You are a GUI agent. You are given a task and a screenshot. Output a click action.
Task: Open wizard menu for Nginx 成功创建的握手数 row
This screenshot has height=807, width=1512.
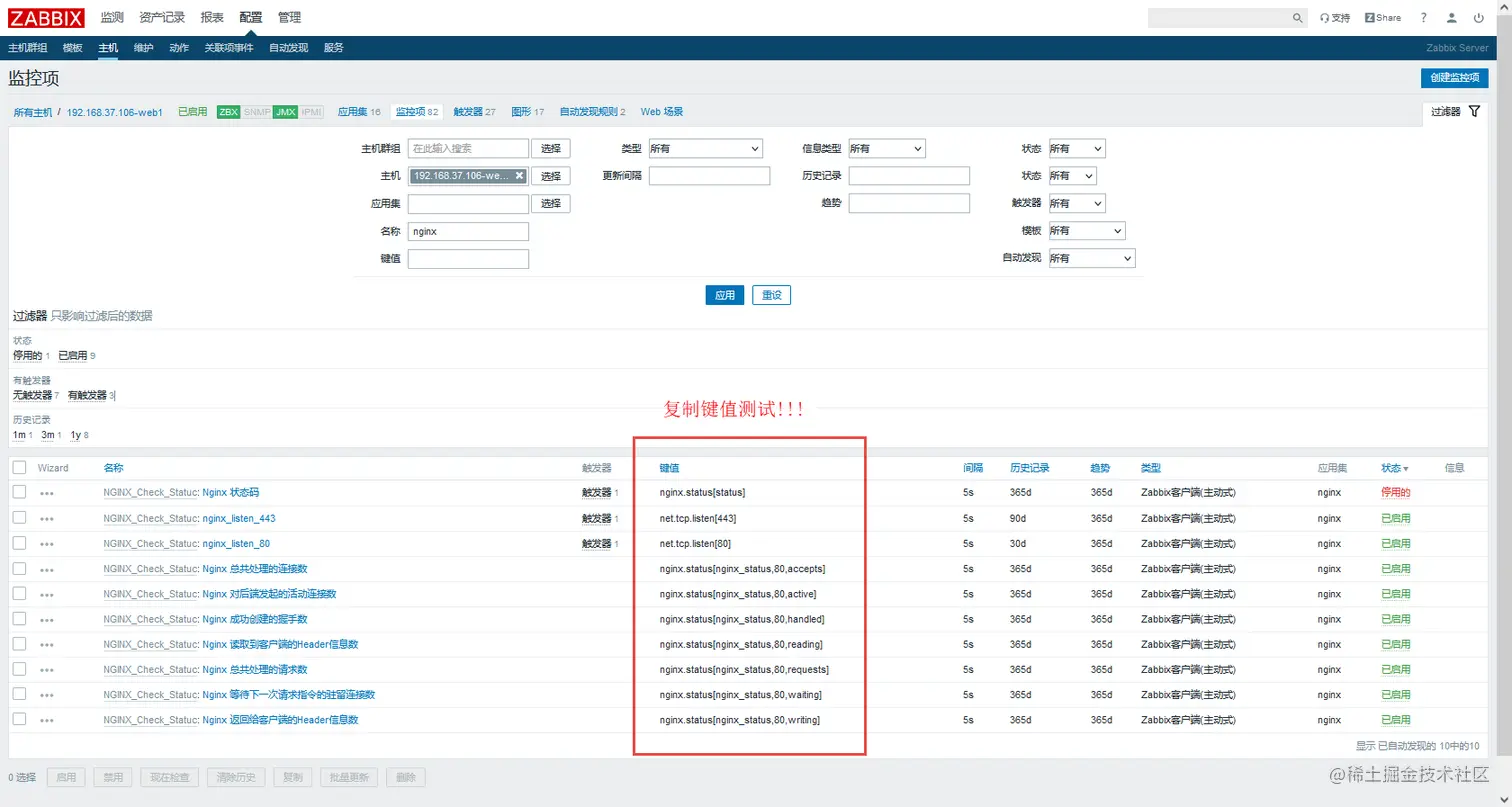click(x=47, y=619)
